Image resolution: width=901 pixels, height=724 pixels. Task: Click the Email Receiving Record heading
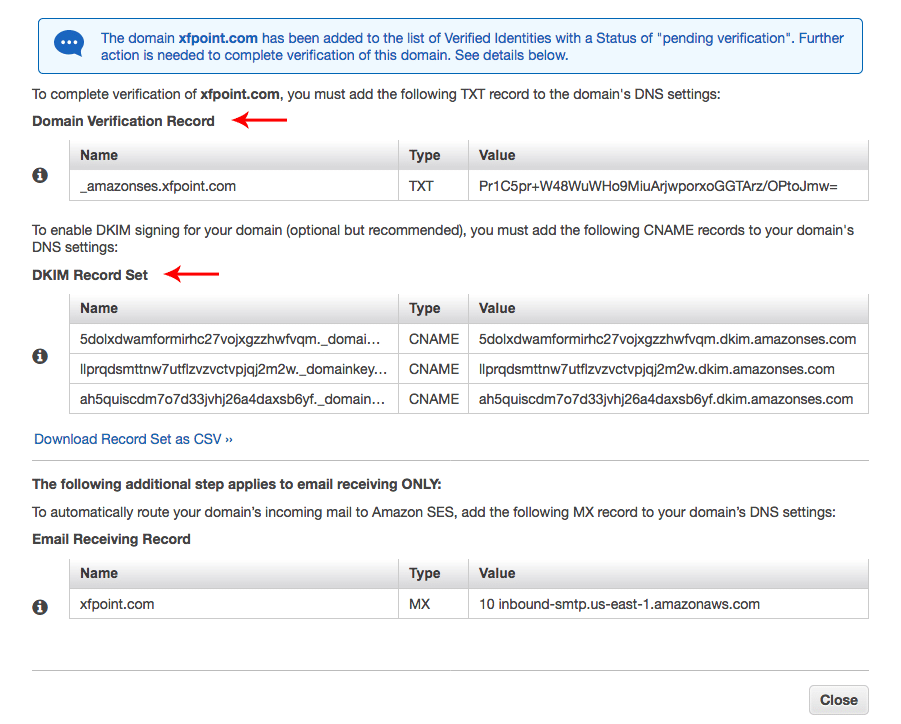(111, 539)
